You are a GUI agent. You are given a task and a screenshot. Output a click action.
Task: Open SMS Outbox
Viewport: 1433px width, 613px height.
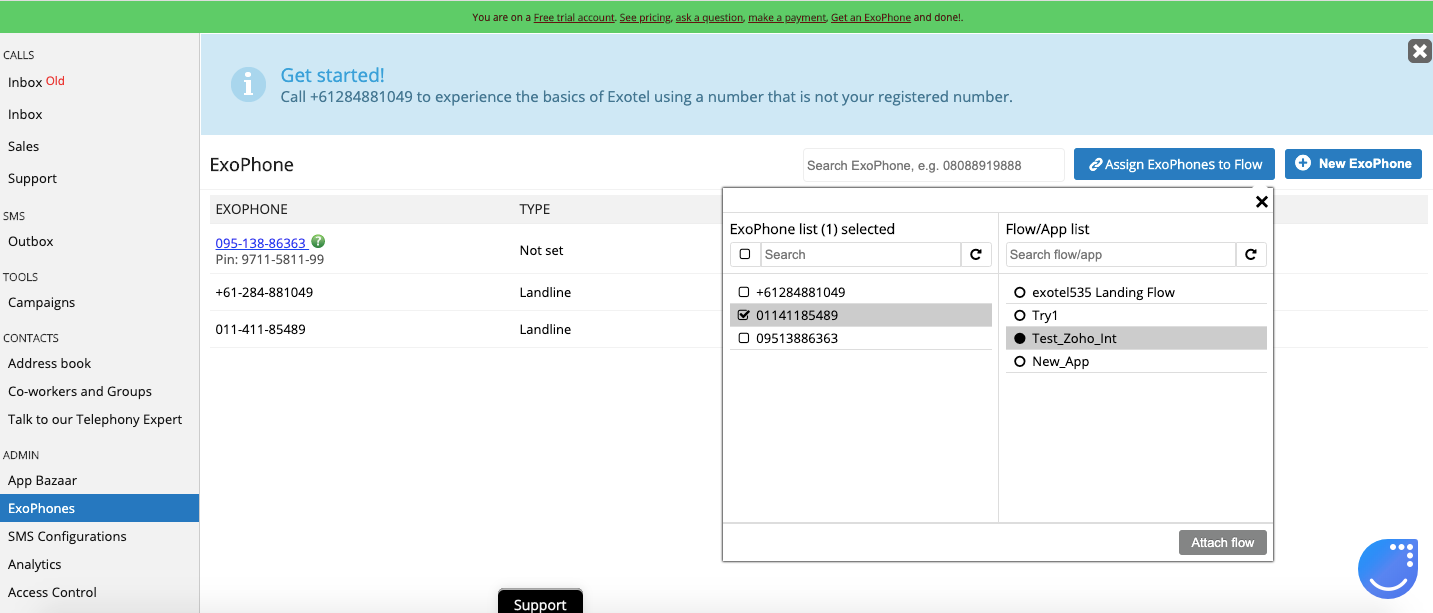click(31, 241)
